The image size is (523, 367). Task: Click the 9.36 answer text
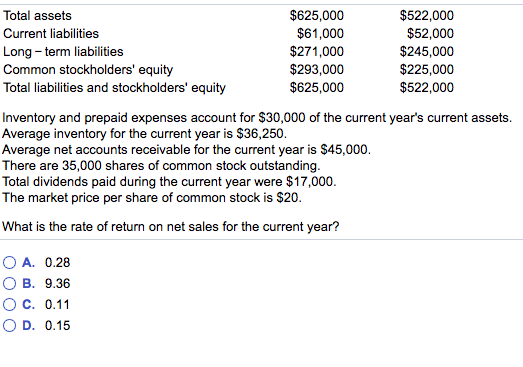57,284
